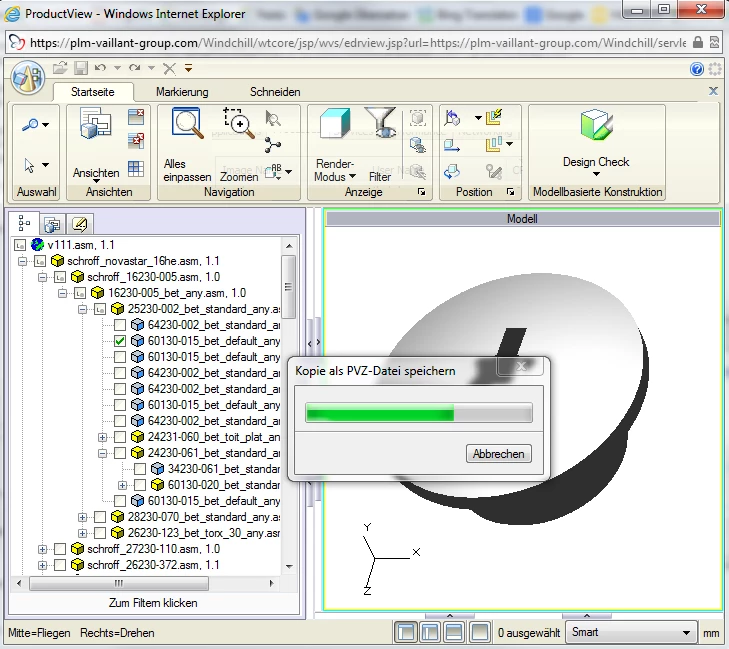Open the structure tree panel tab icon
The width and height of the screenshot is (729, 649).
pos(24,223)
